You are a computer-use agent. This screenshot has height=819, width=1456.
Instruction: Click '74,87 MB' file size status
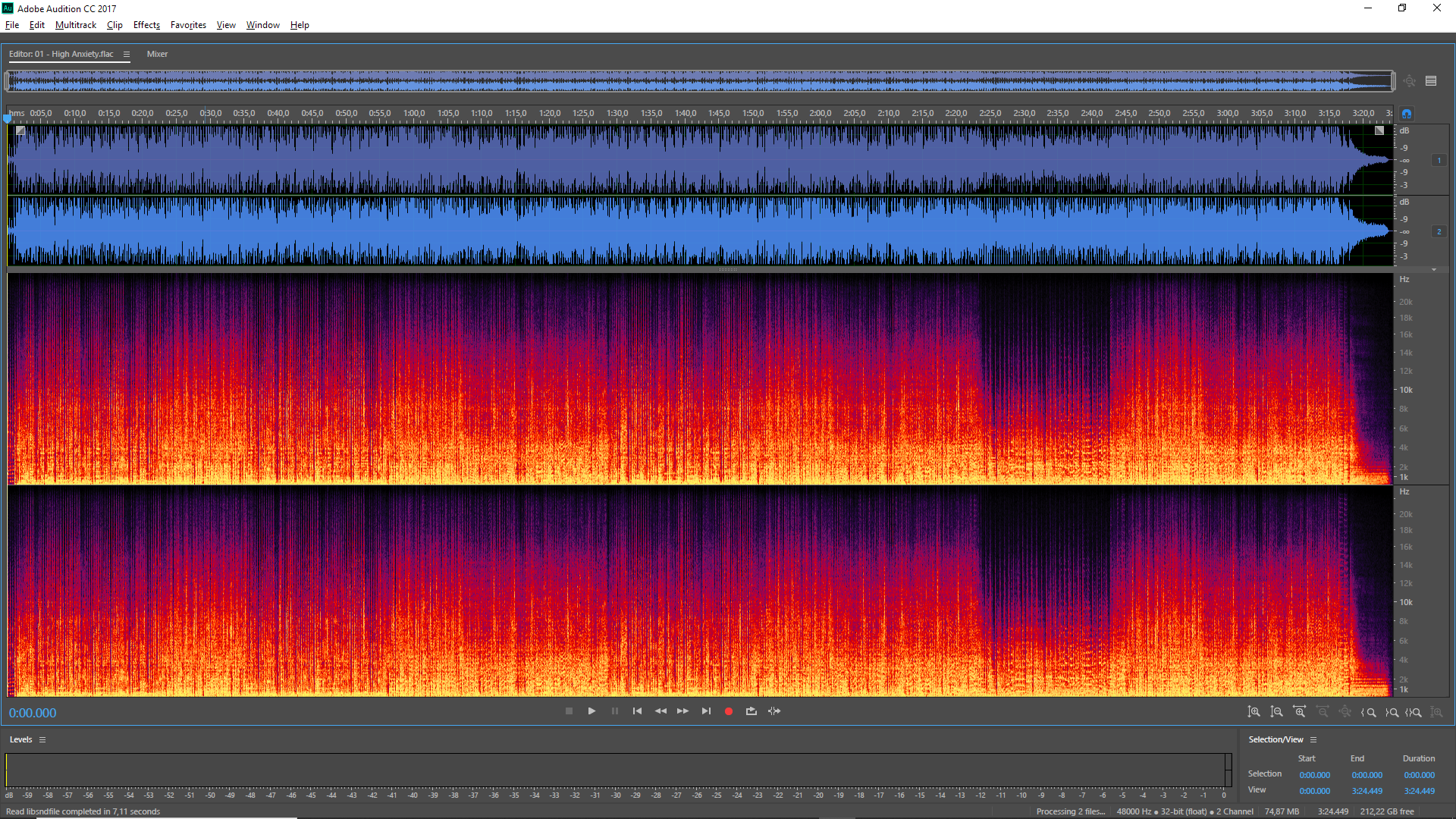pos(1282,811)
